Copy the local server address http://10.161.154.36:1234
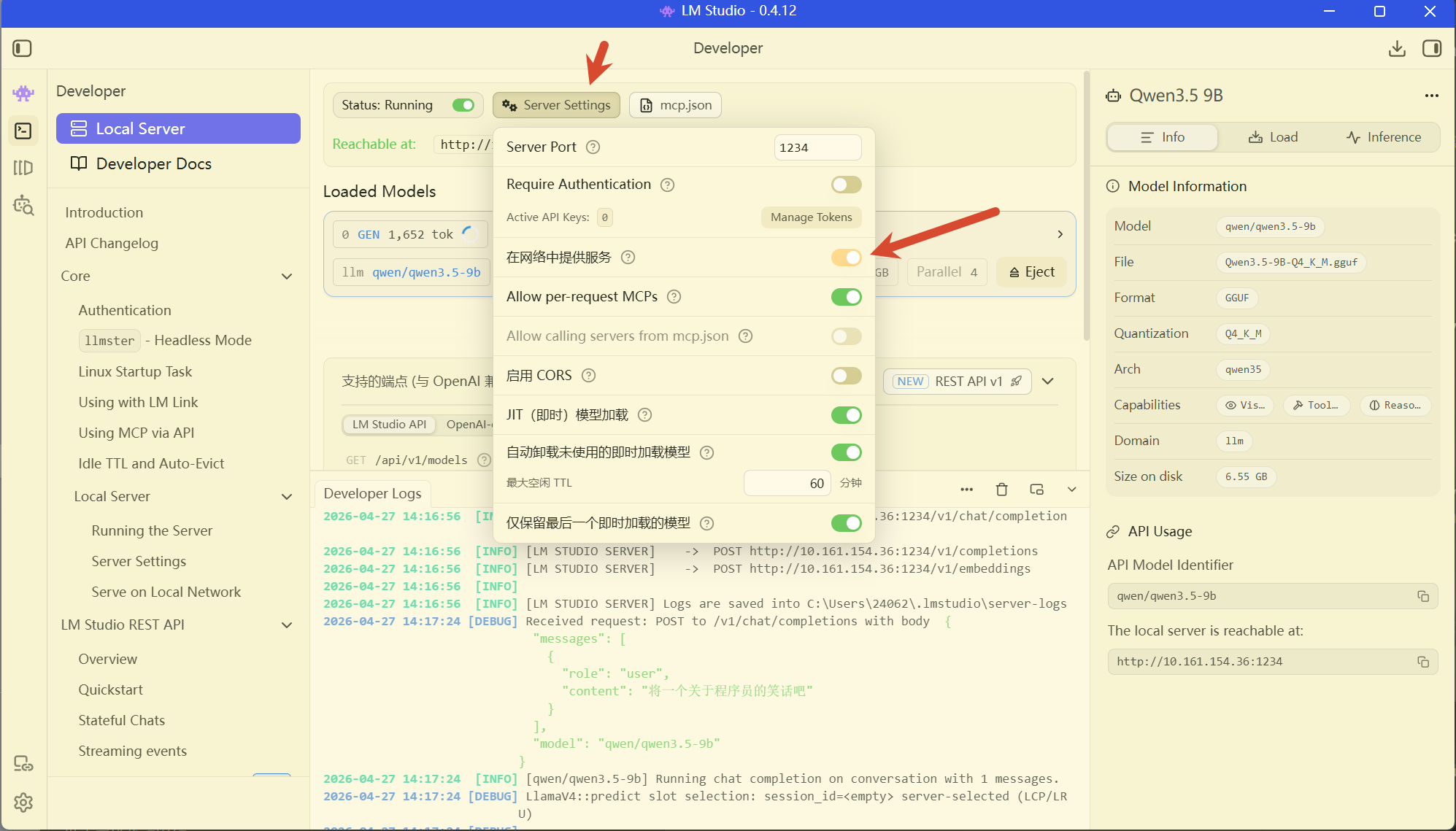 (1423, 662)
